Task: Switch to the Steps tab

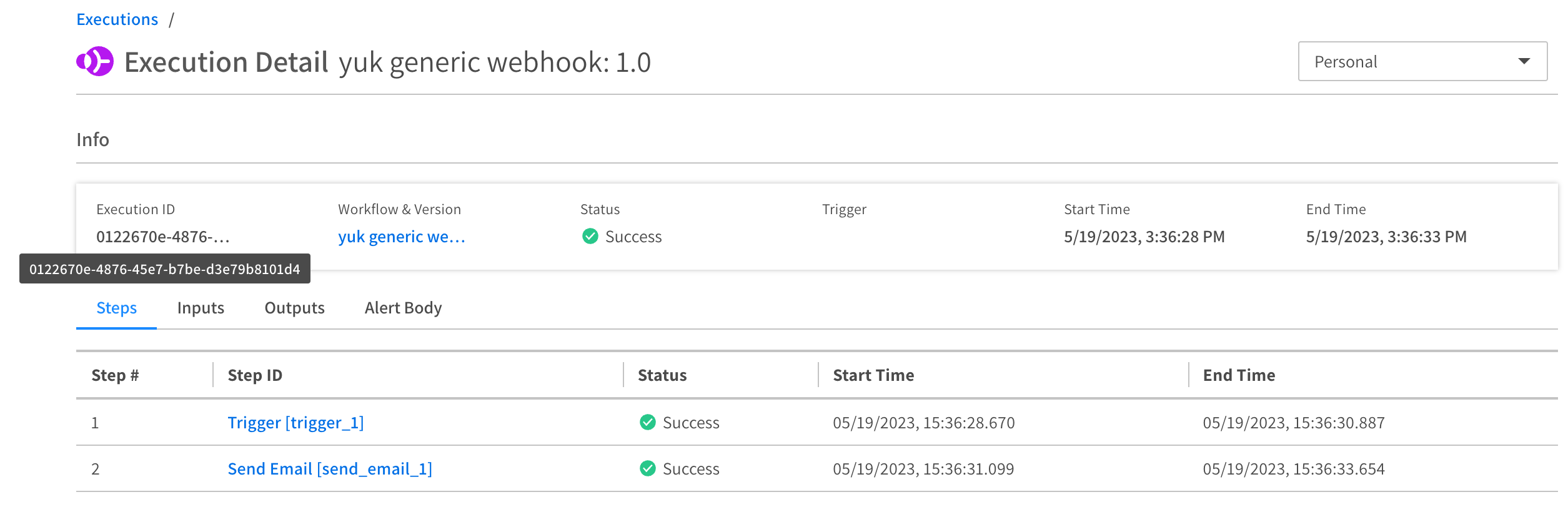Action: [x=116, y=308]
